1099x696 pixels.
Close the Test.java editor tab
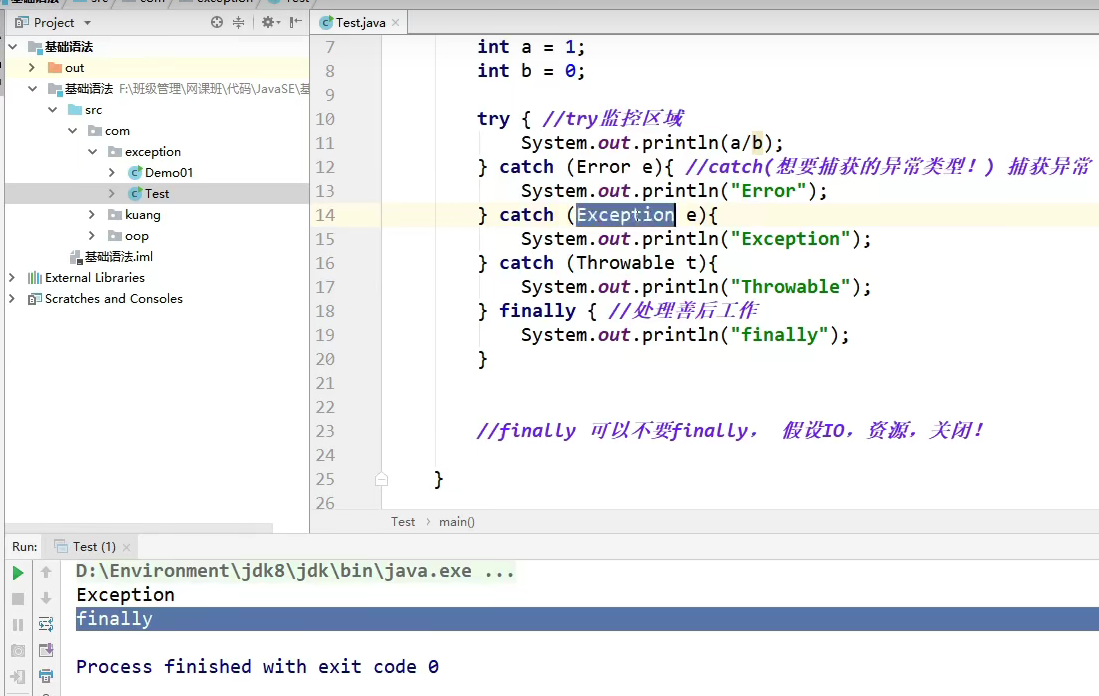tap(396, 22)
